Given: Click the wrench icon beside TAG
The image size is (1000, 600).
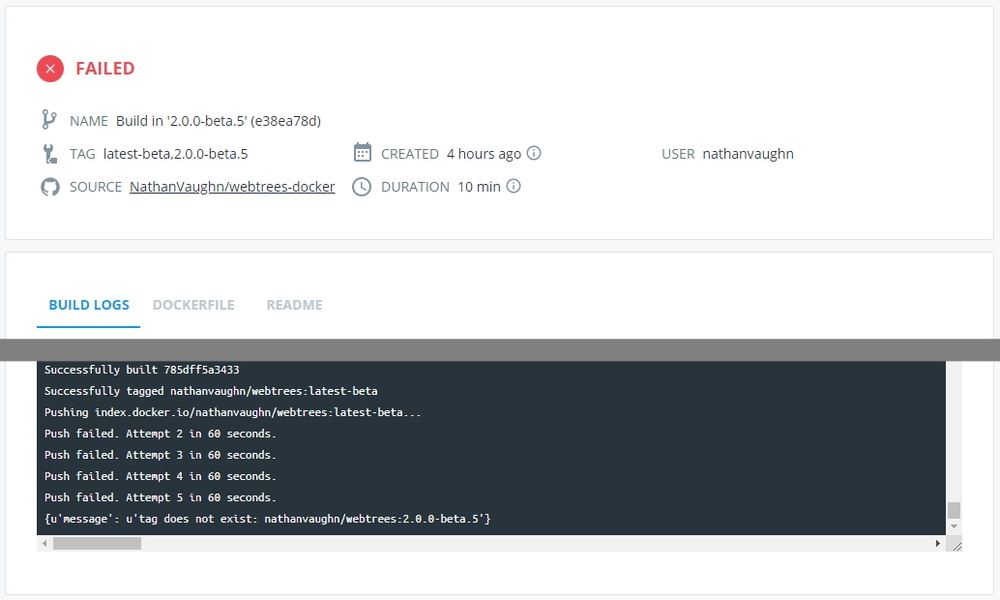Looking at the screenshot, I should point(50,154).
